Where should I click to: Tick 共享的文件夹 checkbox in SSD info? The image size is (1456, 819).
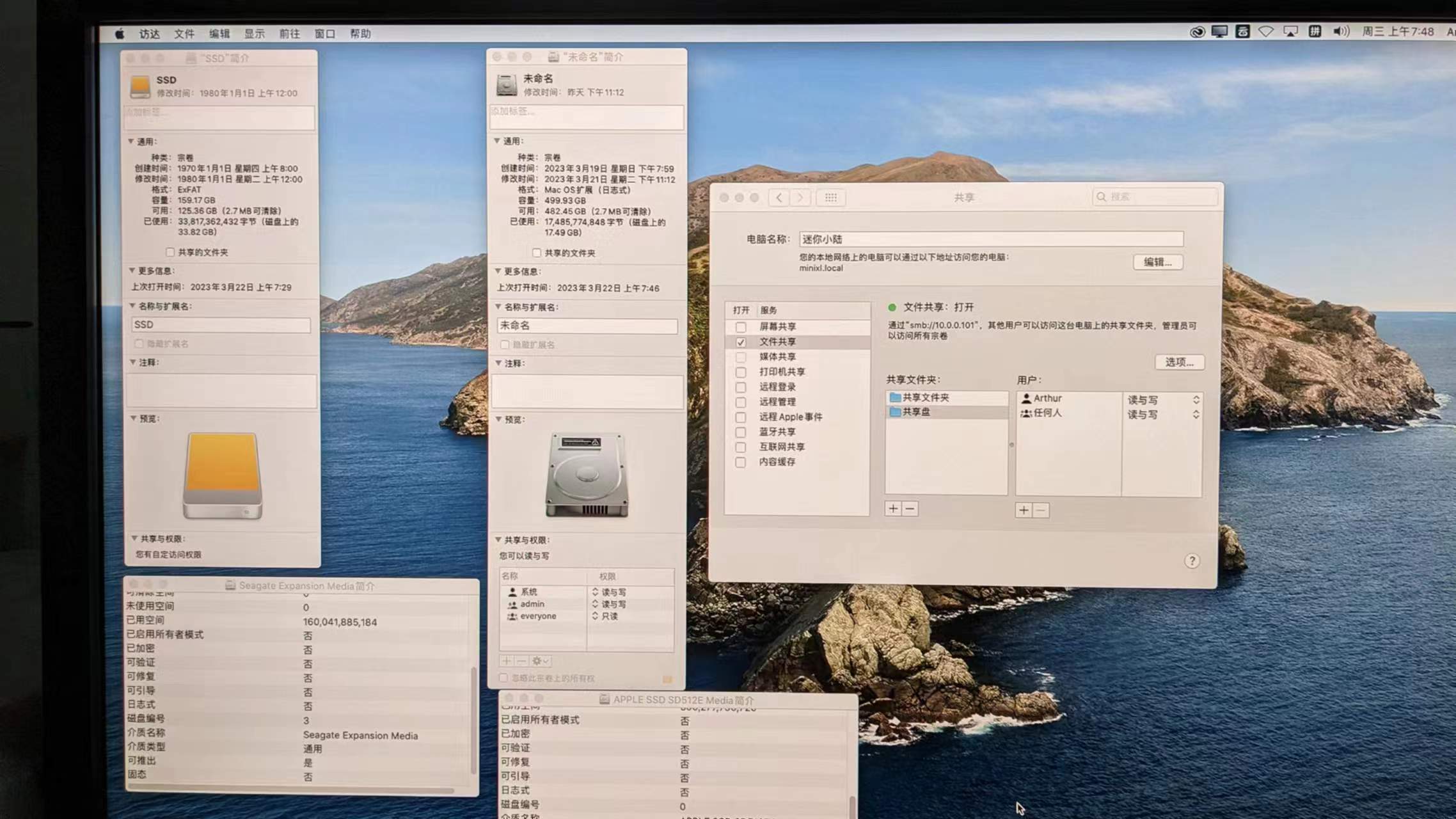[x=170, y=252]
